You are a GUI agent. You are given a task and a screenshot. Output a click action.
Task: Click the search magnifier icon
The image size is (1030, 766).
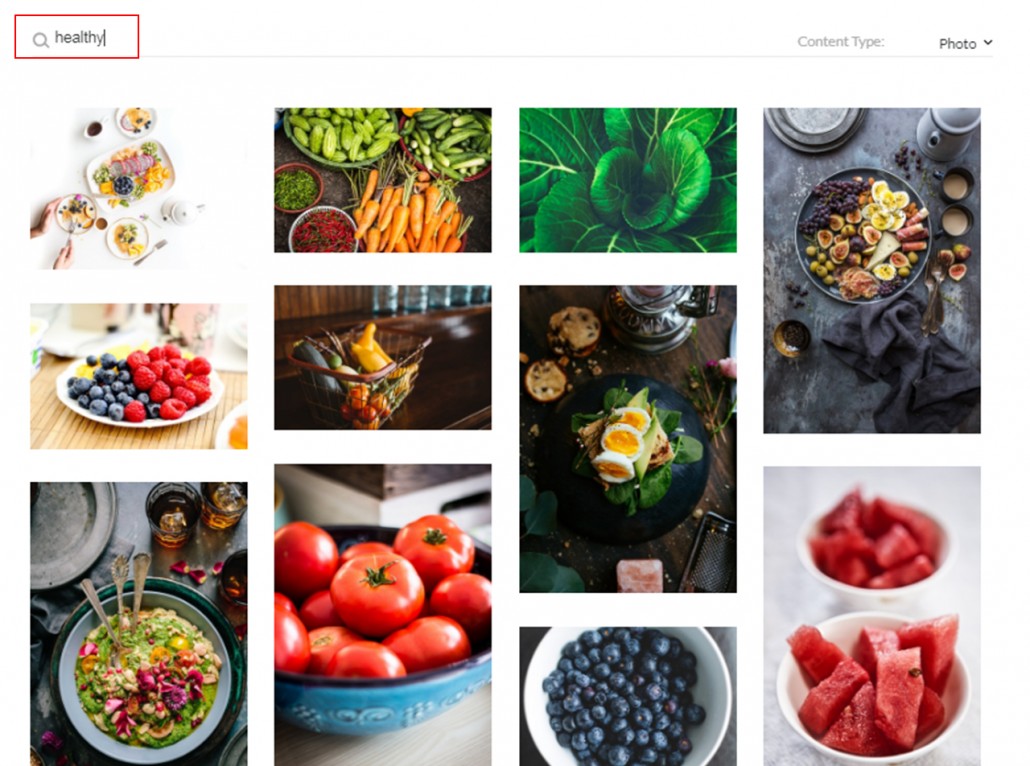point(41,40)
